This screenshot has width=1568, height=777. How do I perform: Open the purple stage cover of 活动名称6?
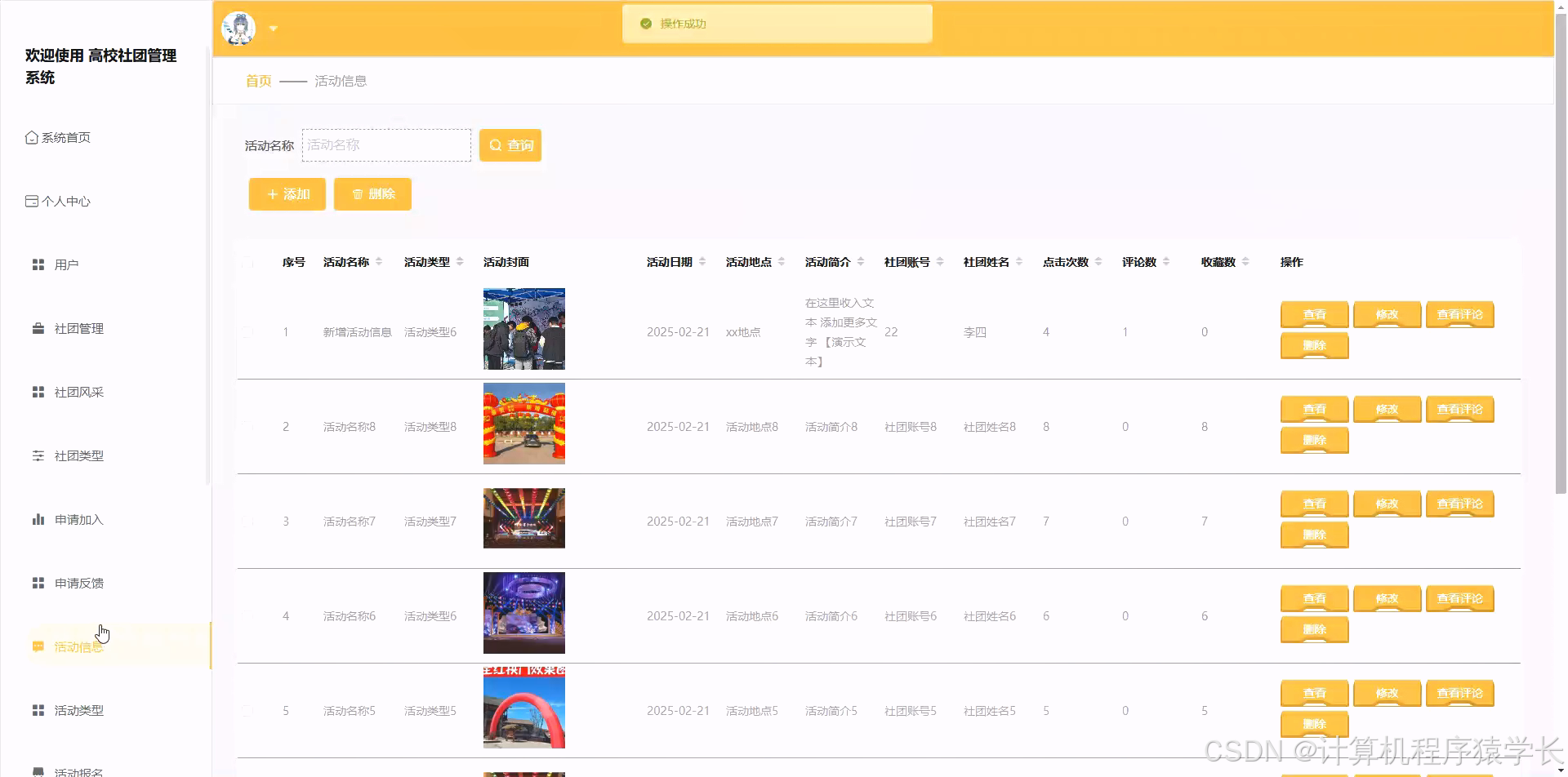tap(524, 613)
